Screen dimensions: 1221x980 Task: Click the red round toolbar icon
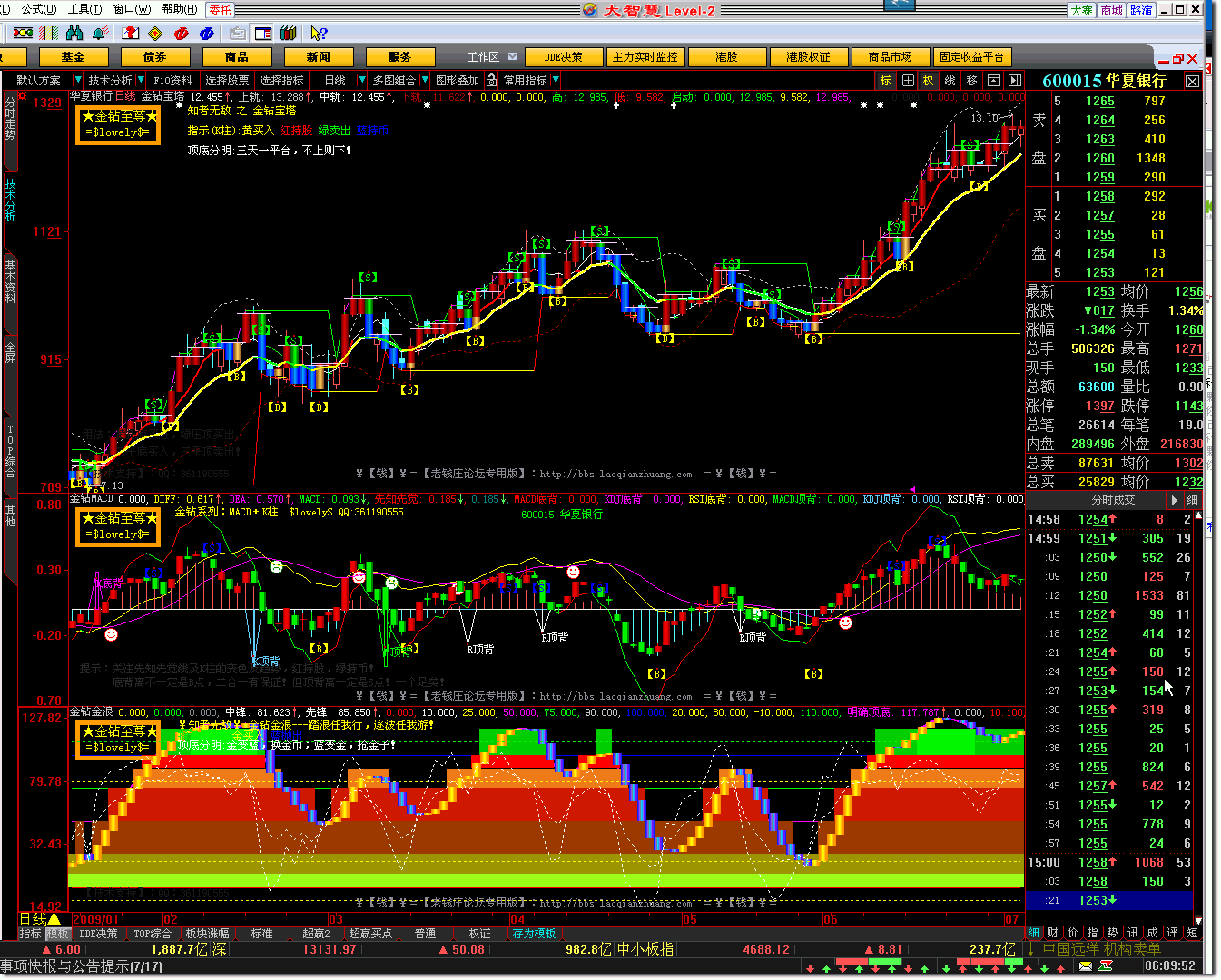pos(182,34)
